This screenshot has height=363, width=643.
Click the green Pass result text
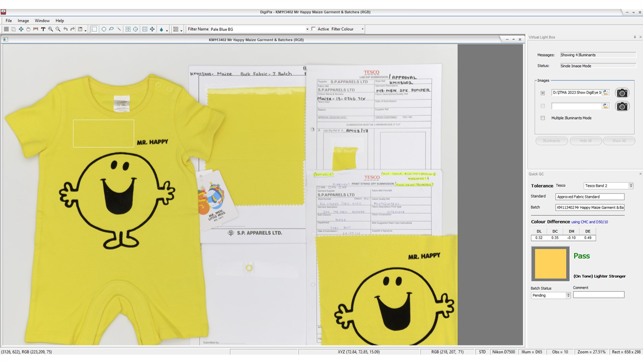point(581,256)
